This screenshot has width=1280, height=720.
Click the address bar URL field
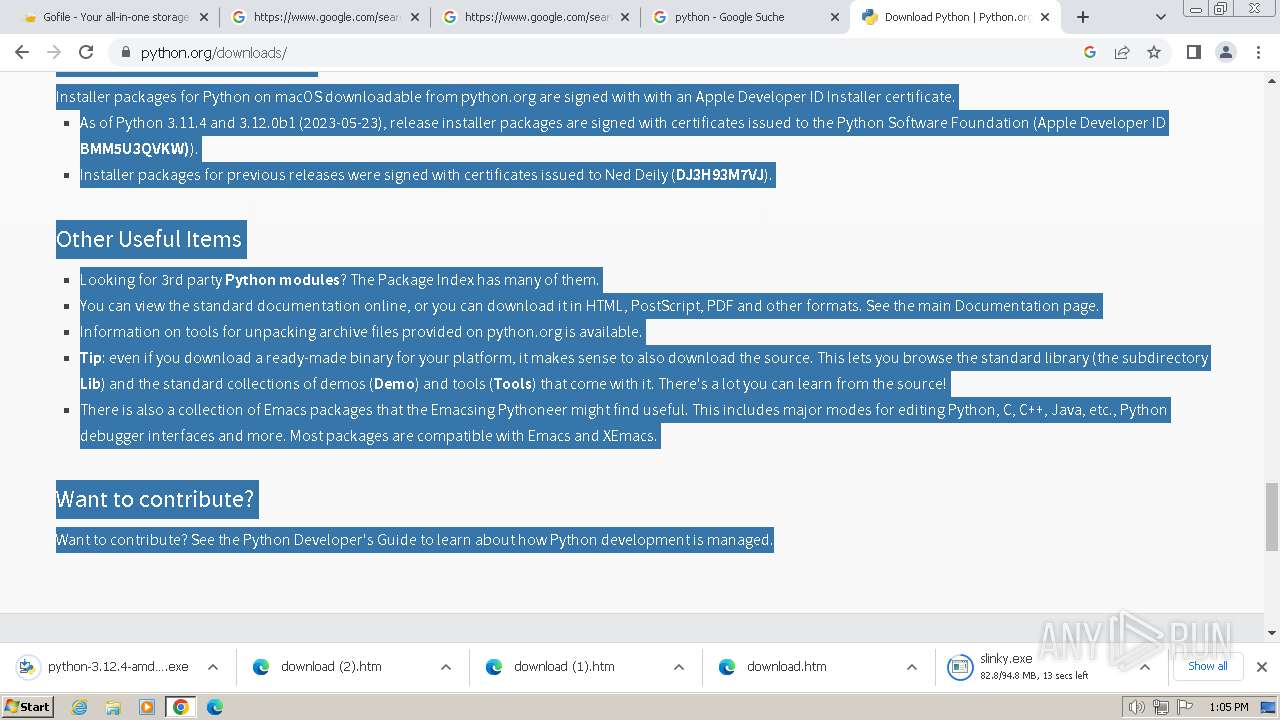click(600, 53)
